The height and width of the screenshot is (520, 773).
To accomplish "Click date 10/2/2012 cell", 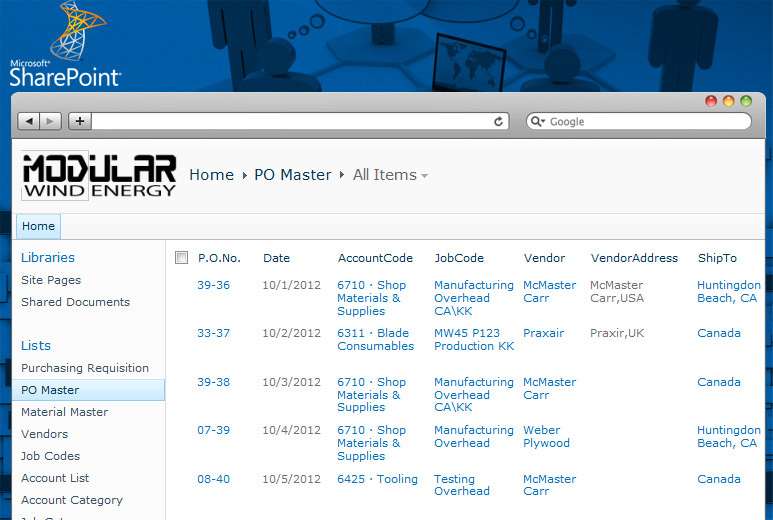I will pos(291,333).
